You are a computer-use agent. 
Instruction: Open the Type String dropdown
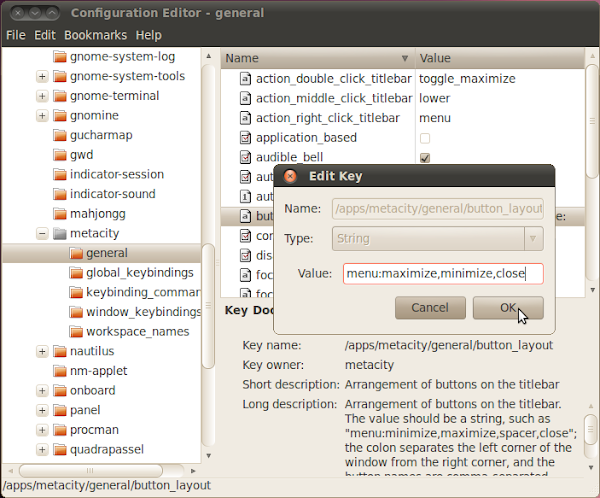[x=438, y=238]
